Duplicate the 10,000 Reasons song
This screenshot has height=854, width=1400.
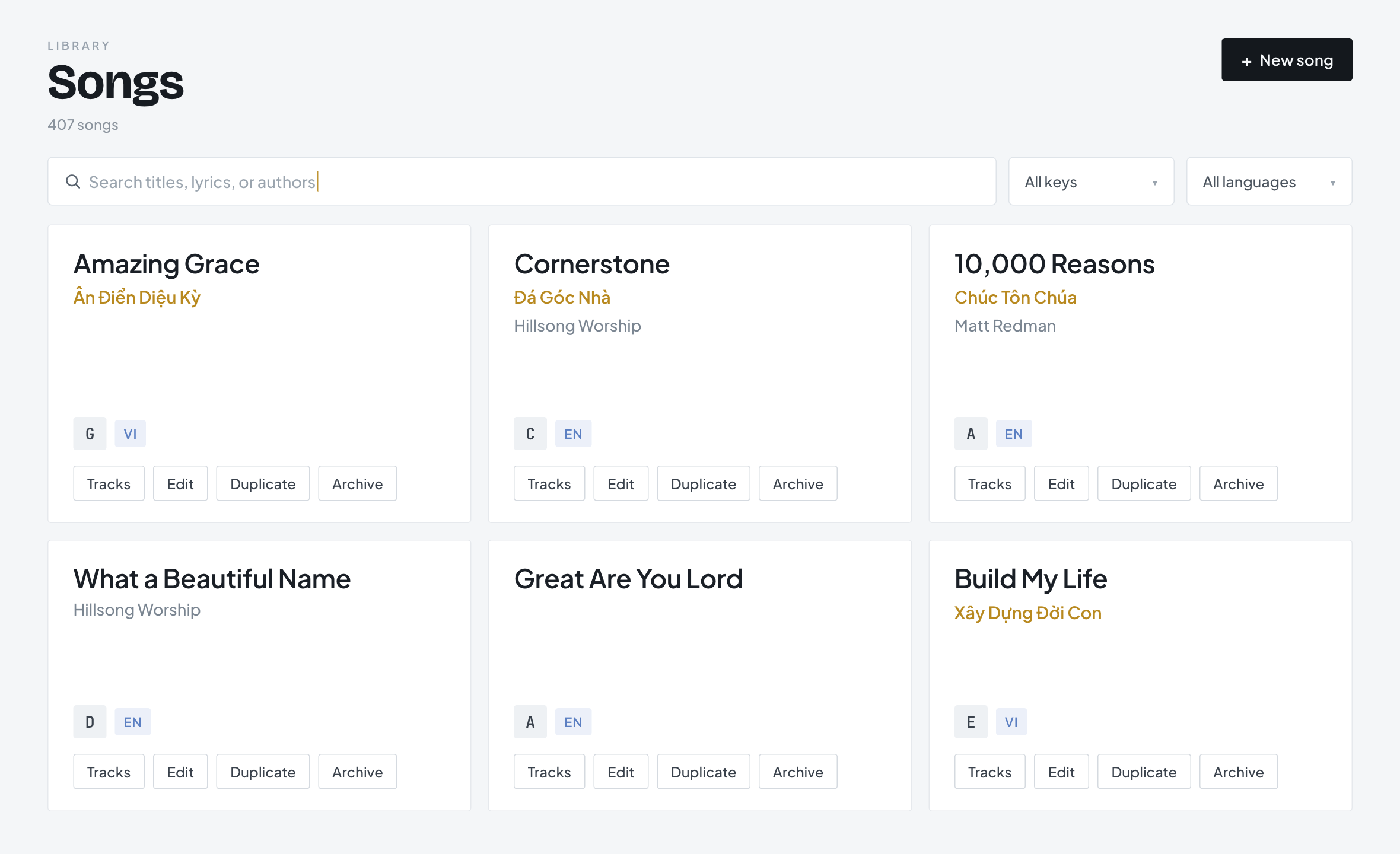1144,483
